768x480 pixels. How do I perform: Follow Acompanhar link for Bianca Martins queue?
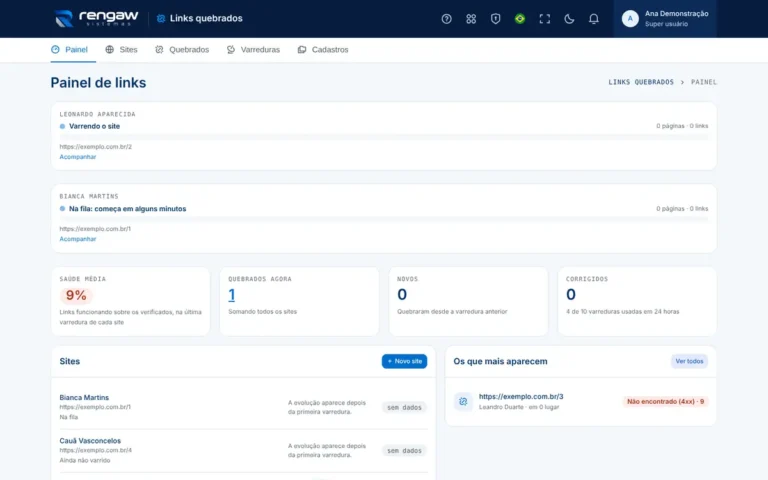78,239
